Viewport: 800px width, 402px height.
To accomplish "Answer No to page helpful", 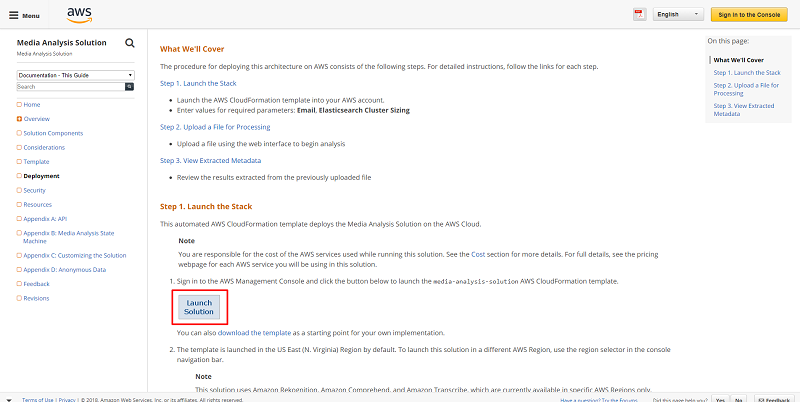I will (x=738, y=399).
